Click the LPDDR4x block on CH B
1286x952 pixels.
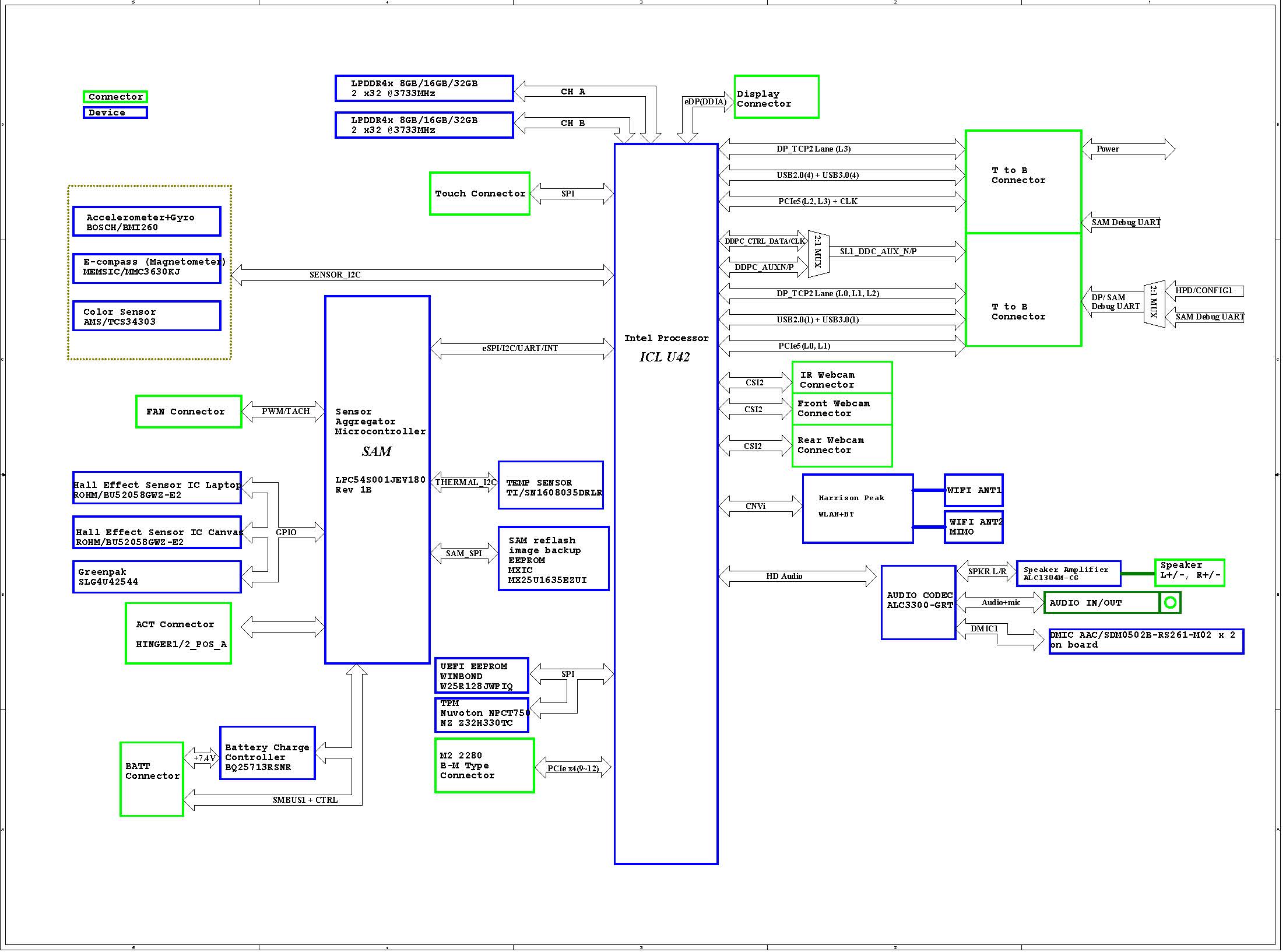coord(424,125)
